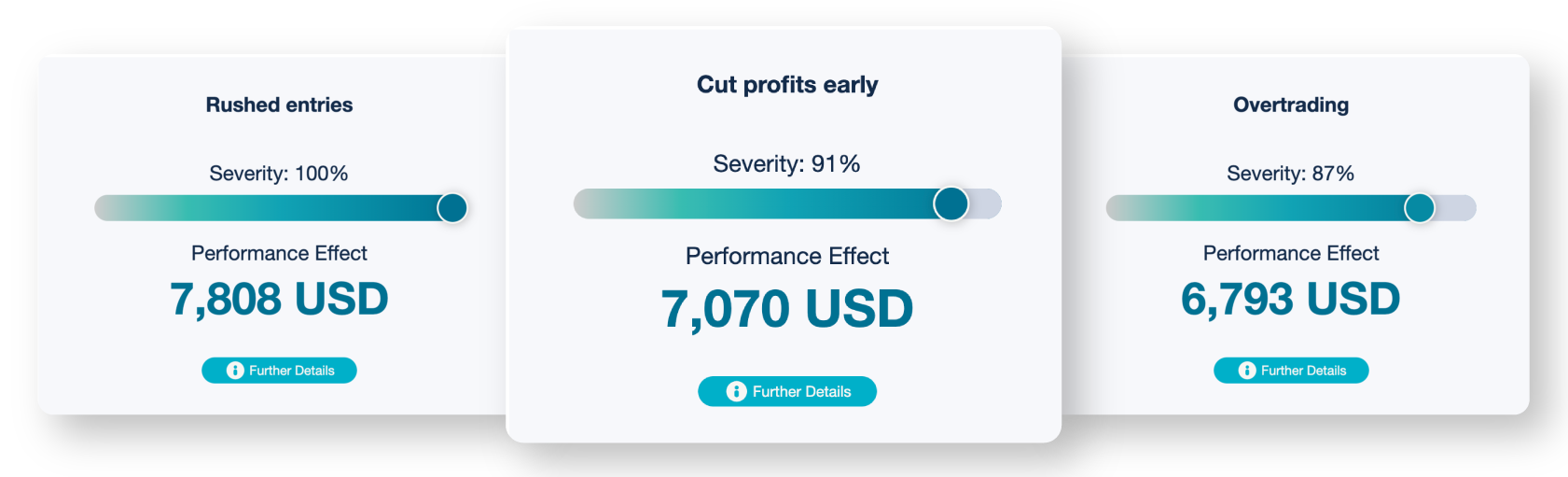1568x477 pixels.
Task: Click Performance Effect label above 7,070 USD
Action: click(787, 256)
